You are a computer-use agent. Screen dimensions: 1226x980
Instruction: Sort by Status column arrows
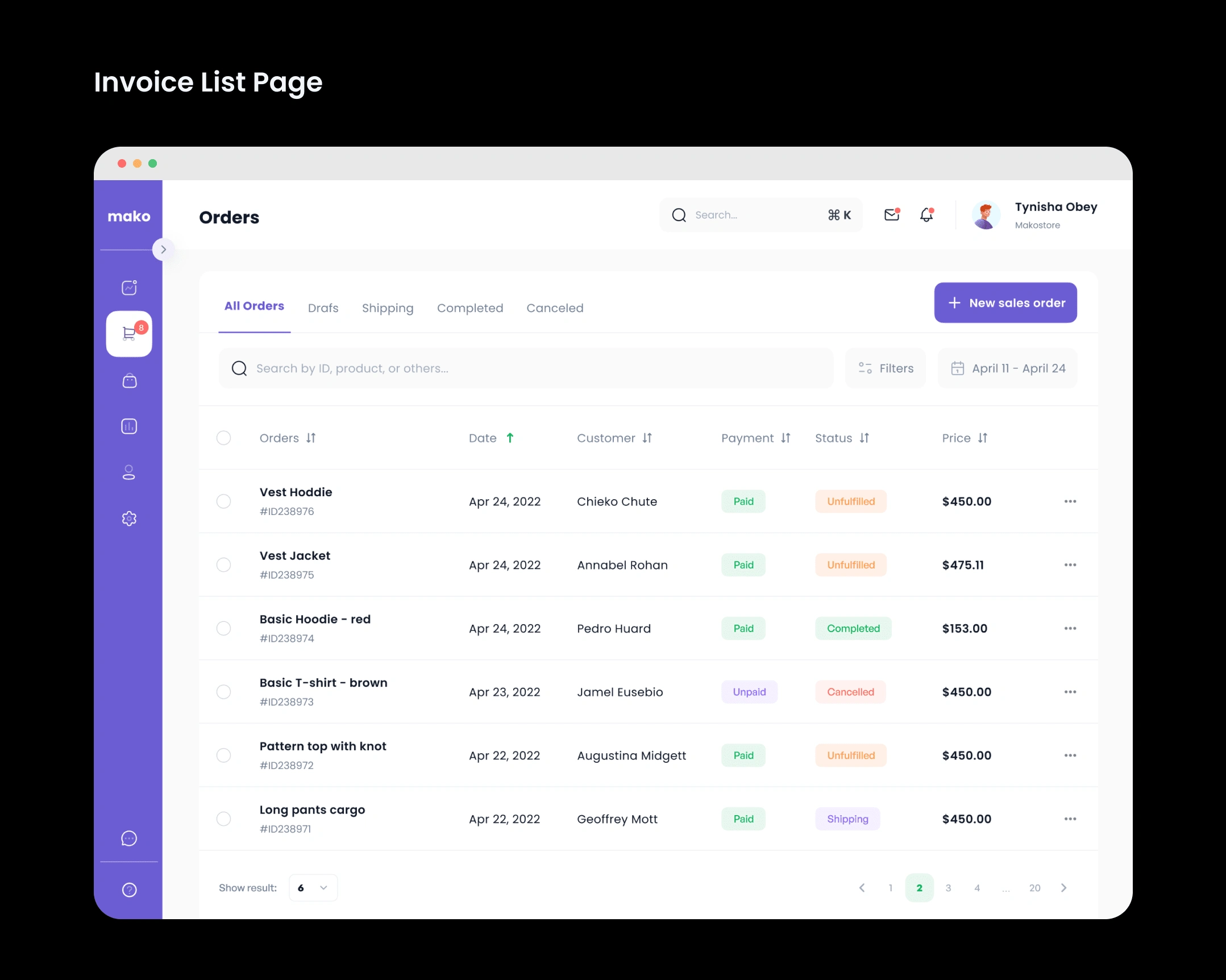pyautogui.click(x=865, y=438)
